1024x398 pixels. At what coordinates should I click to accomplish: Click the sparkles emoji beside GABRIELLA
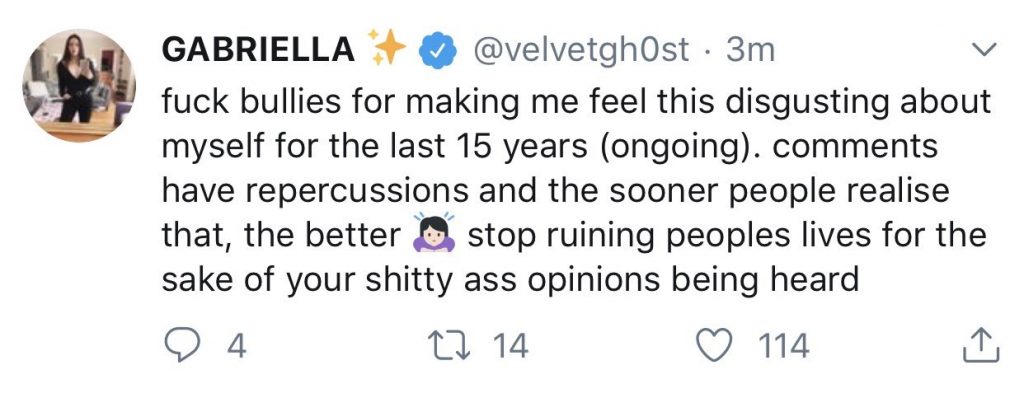386,47
